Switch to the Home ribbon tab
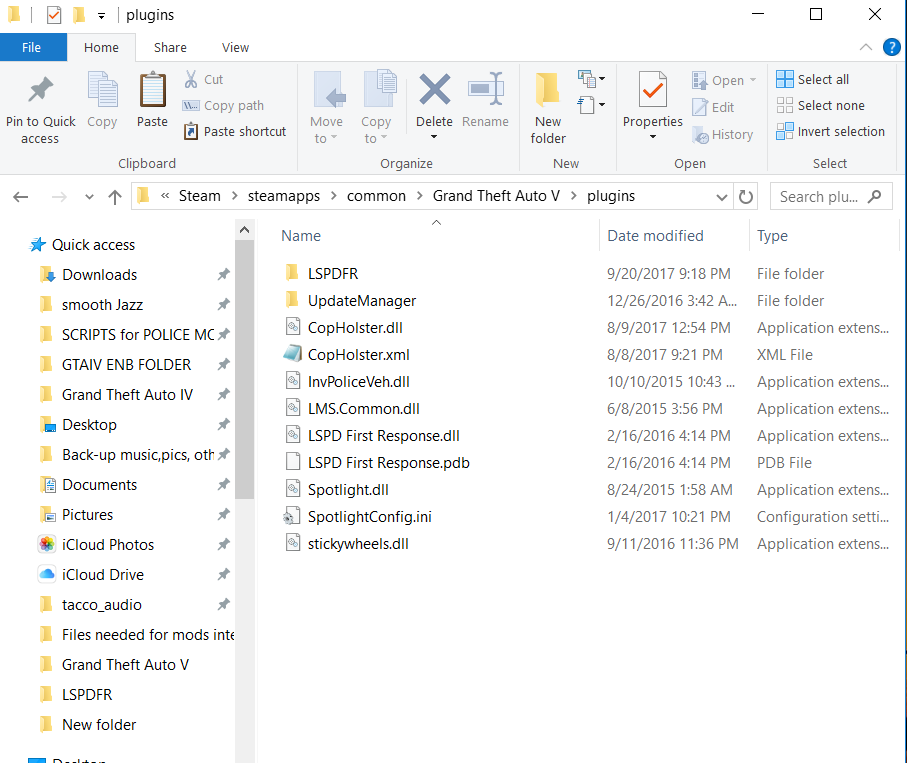The height and width of the screenshot is (763, 907). (101, 47)
